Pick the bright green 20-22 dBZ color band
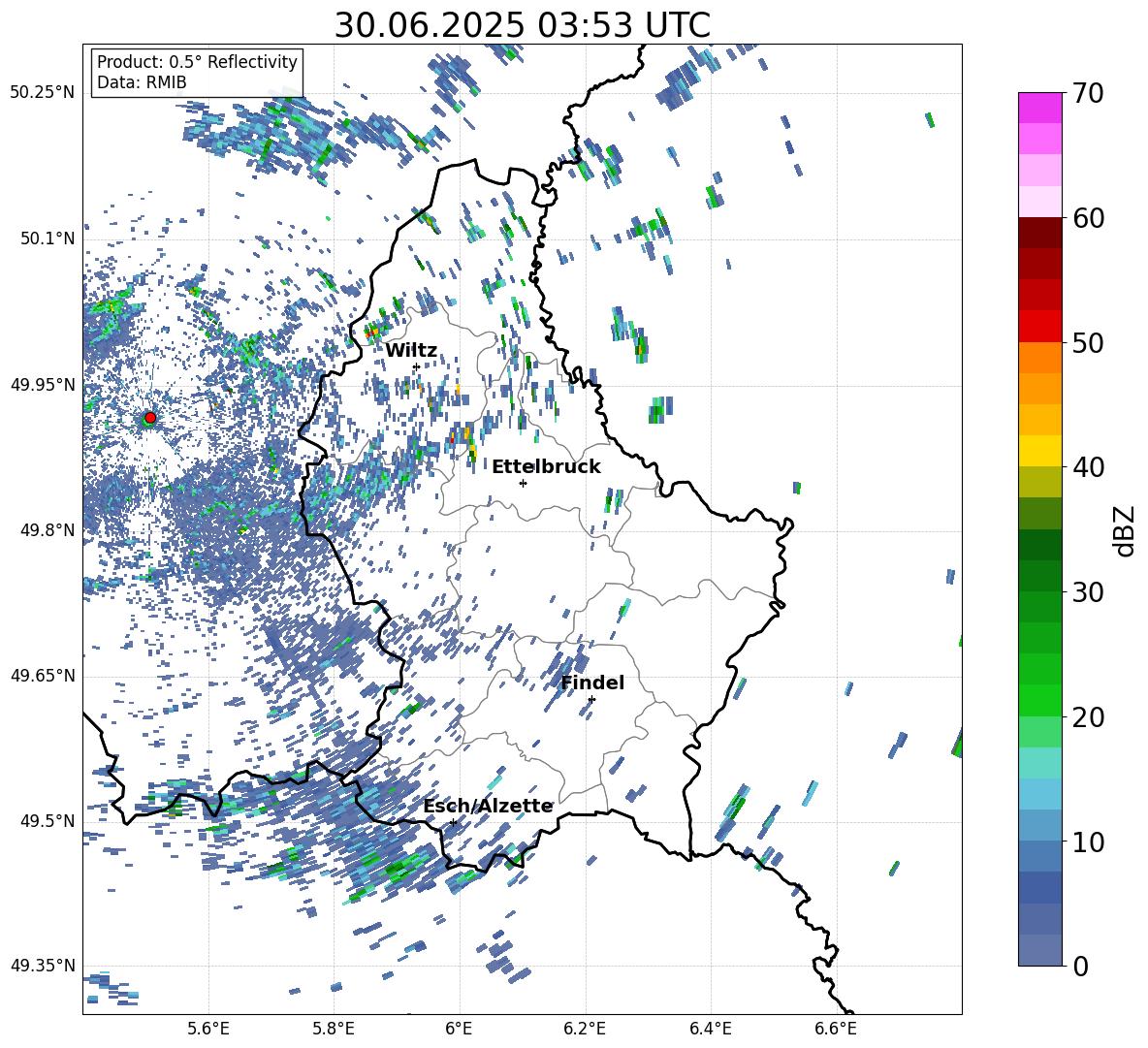This screenshot has width=1148, height=1048. point(1039,700)
